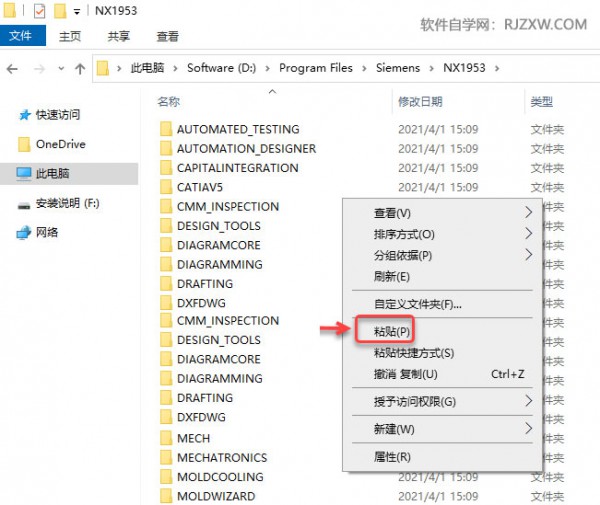The width and height of the screenshot is (600, 505).
Task: Click the 此电脑 monitor icon in sidebar
Action: [24, 173]
